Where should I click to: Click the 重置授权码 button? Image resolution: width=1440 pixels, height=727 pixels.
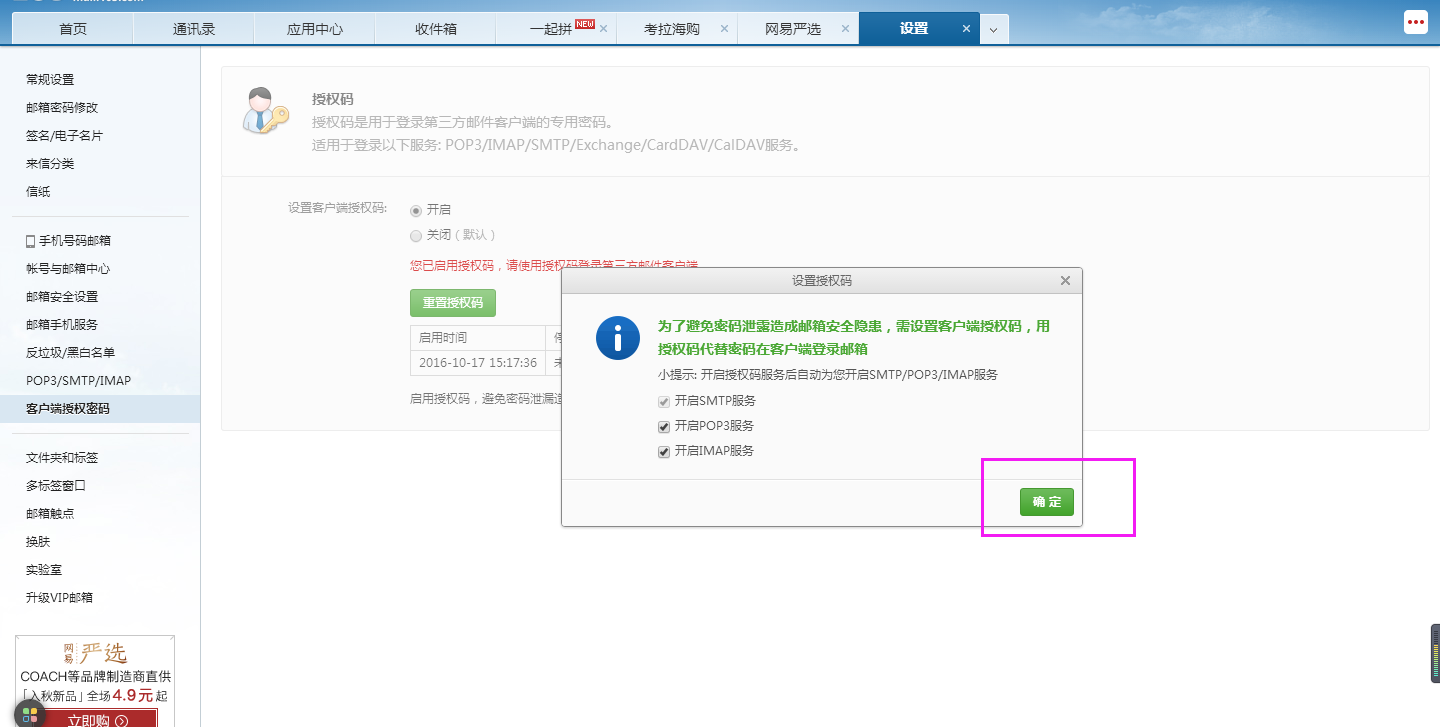pyautogui.click(x=452, y=303)
